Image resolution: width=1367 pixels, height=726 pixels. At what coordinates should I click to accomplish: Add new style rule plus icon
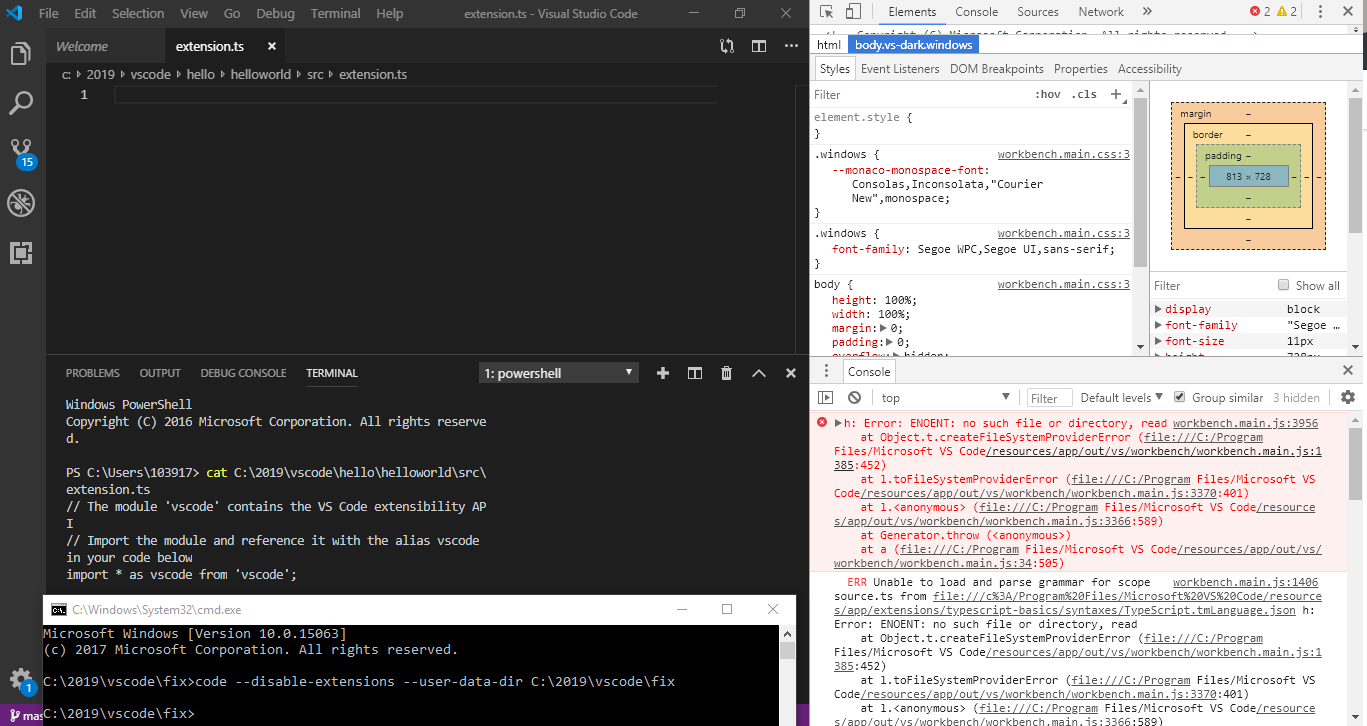pyautogui.click(x=1116, y=94)
